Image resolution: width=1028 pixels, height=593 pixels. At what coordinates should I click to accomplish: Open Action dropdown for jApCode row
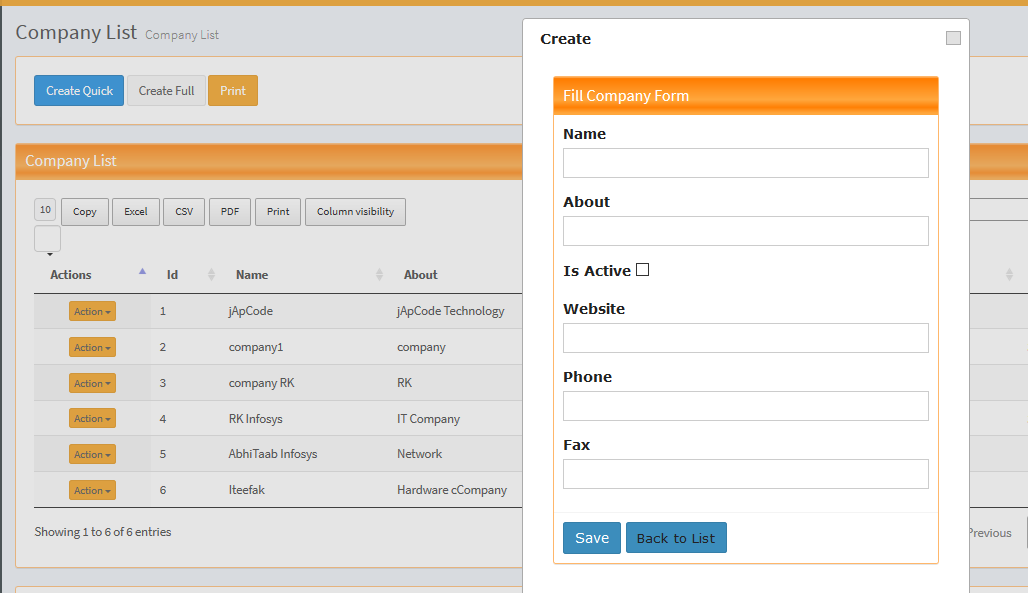[x=92, y=311]
